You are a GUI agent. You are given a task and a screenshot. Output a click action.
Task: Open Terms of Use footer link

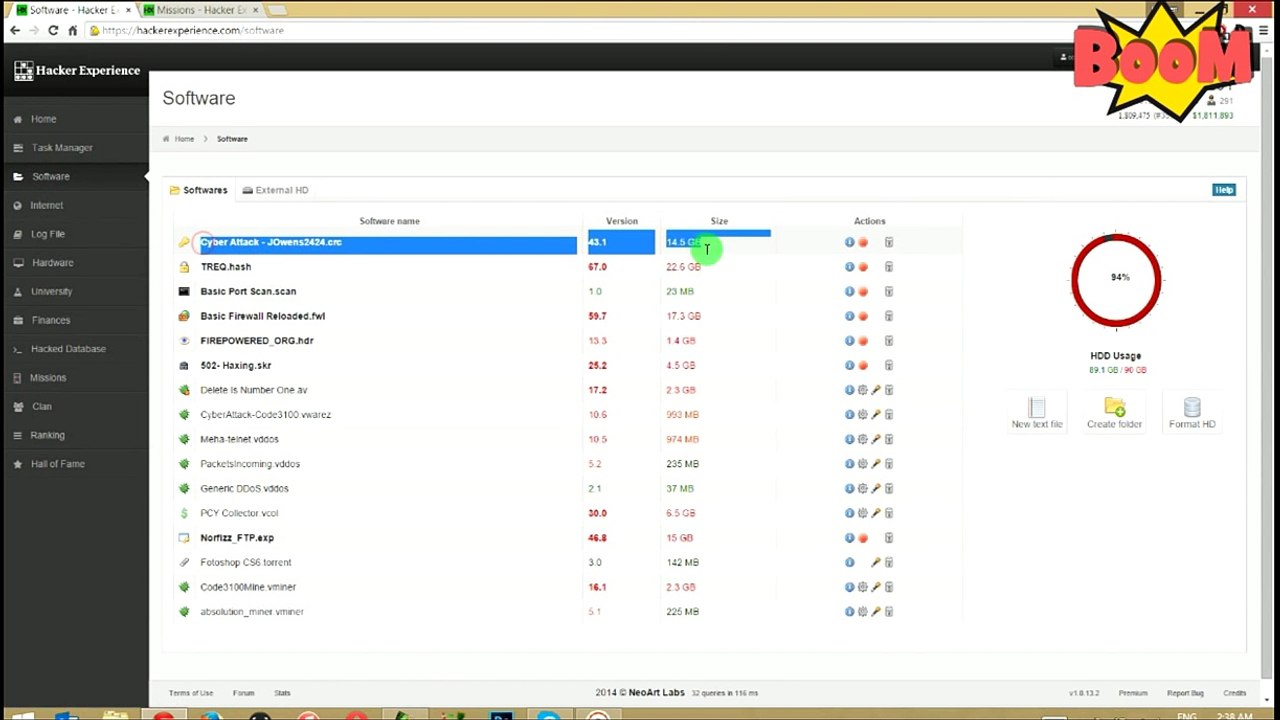coord(191,693)
